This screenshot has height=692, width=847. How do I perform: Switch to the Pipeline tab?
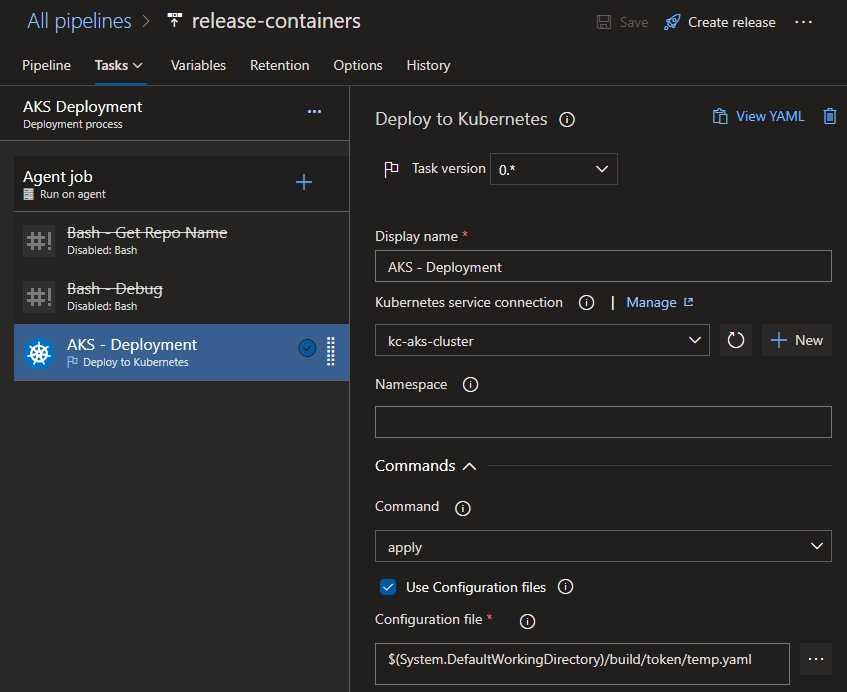click(46, 65)
